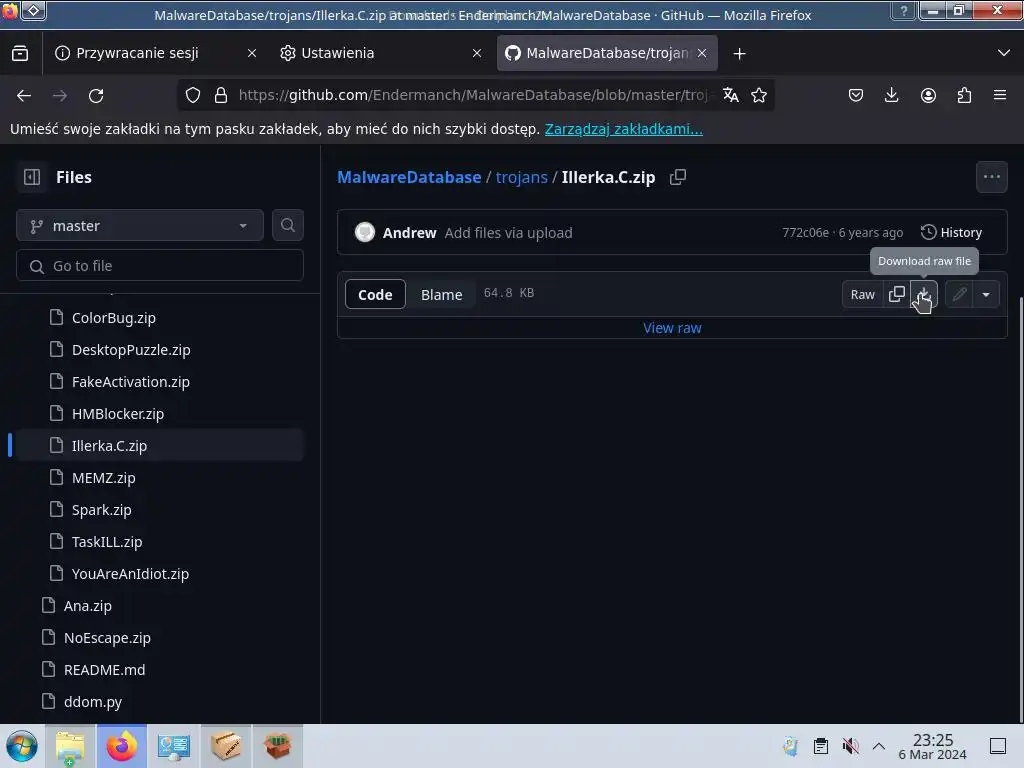This screenshot has width=1024, height=768.
Task: Close the Ustawienia tab
Action: point(477,53)
